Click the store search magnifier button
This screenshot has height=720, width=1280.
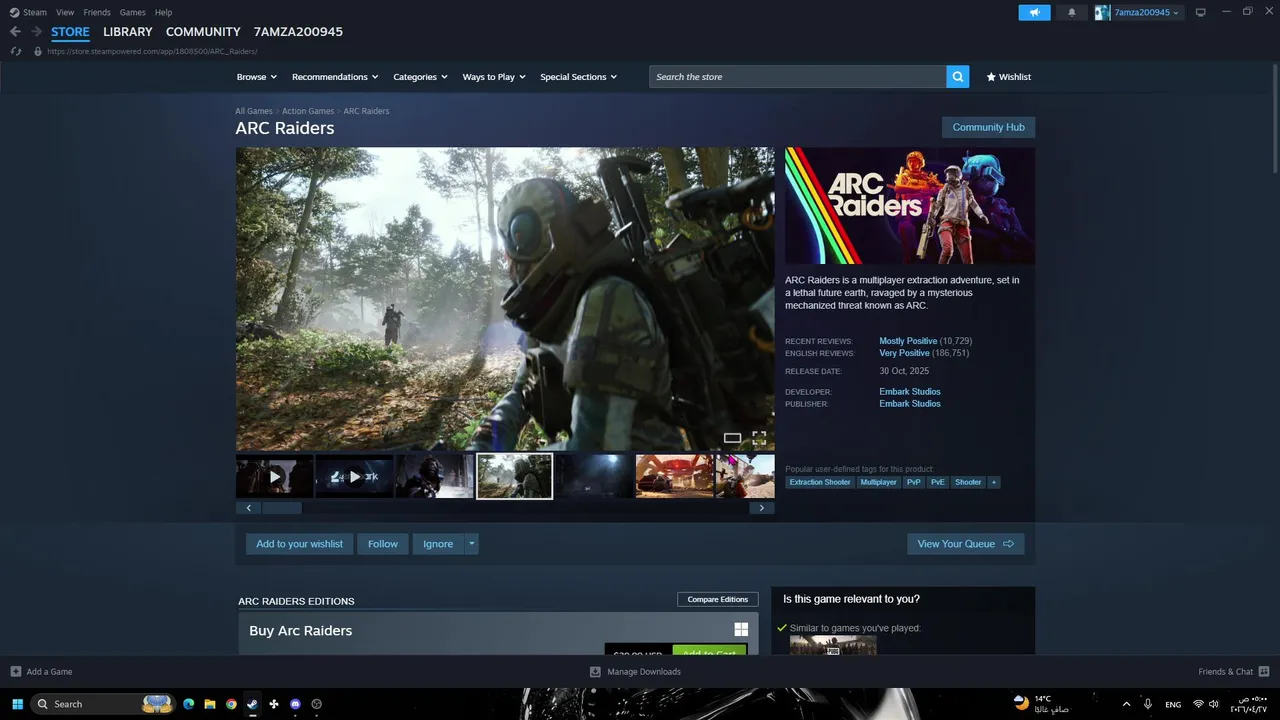(x=958, y=77)
